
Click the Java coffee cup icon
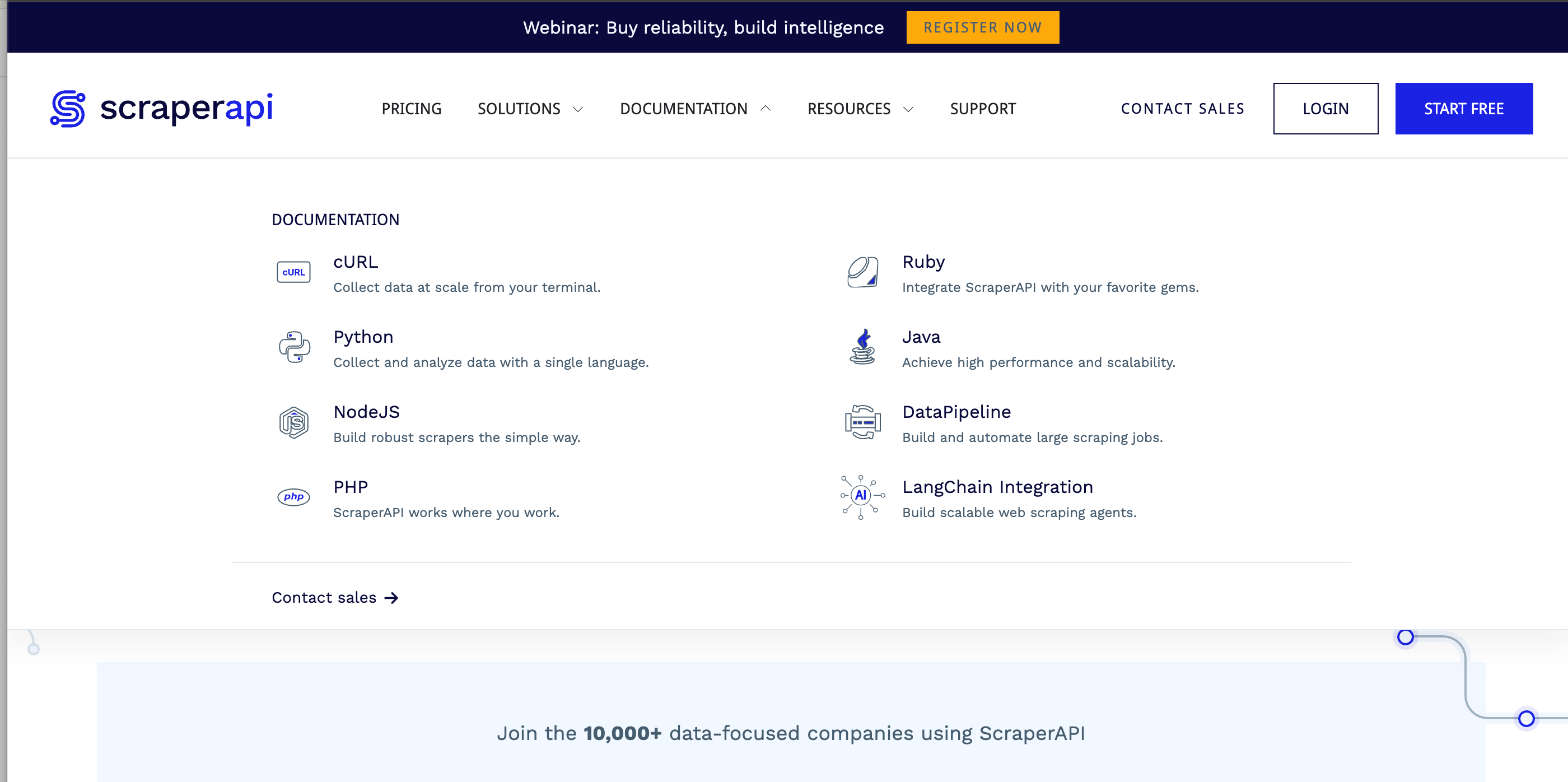[862, 347]
